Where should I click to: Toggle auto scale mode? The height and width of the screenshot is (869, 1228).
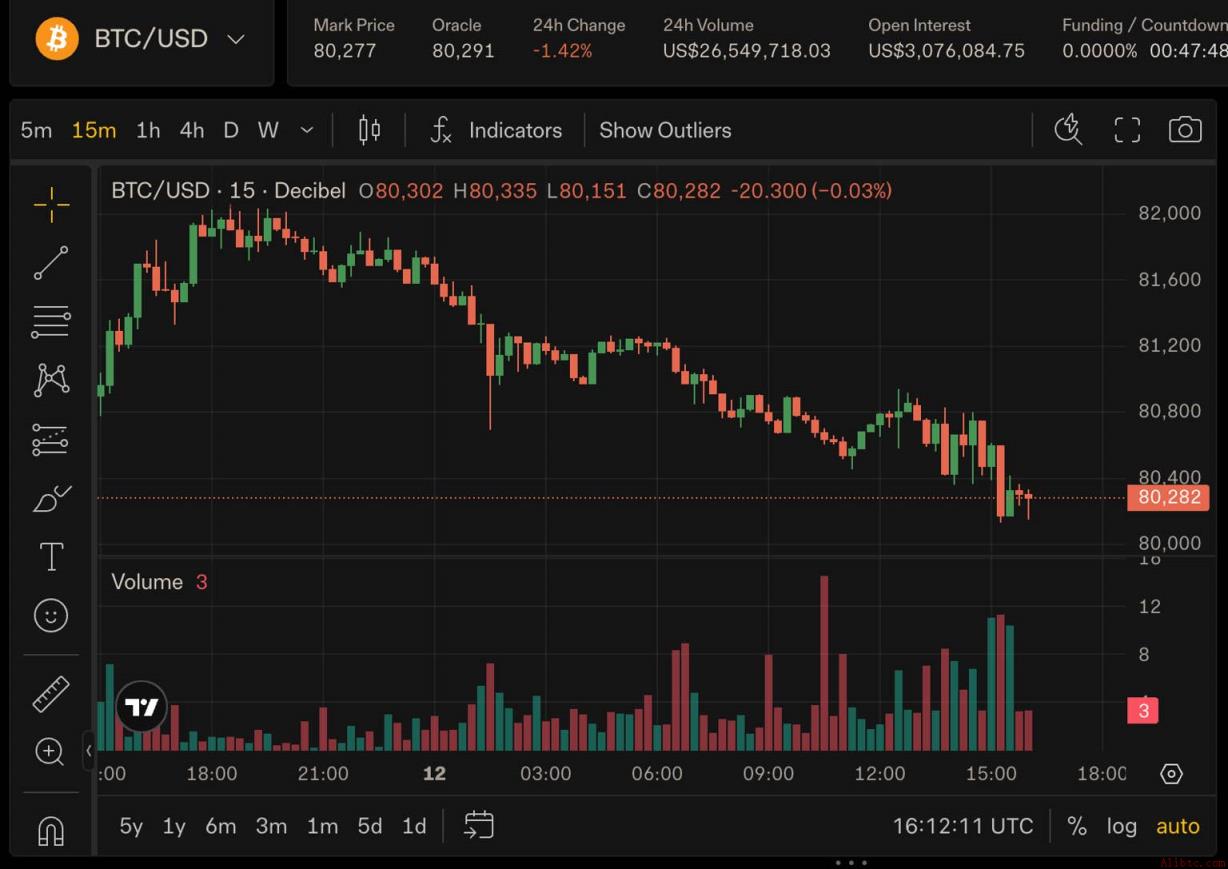coord(1178,826)
